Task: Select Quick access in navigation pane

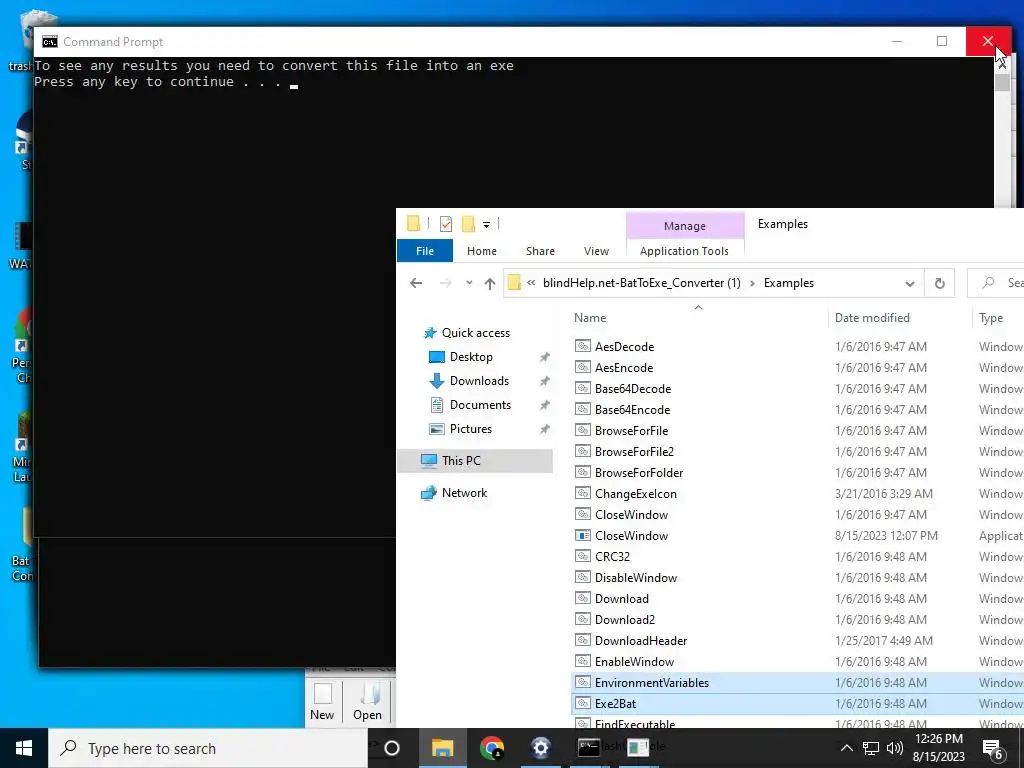Action: point(475,332)
